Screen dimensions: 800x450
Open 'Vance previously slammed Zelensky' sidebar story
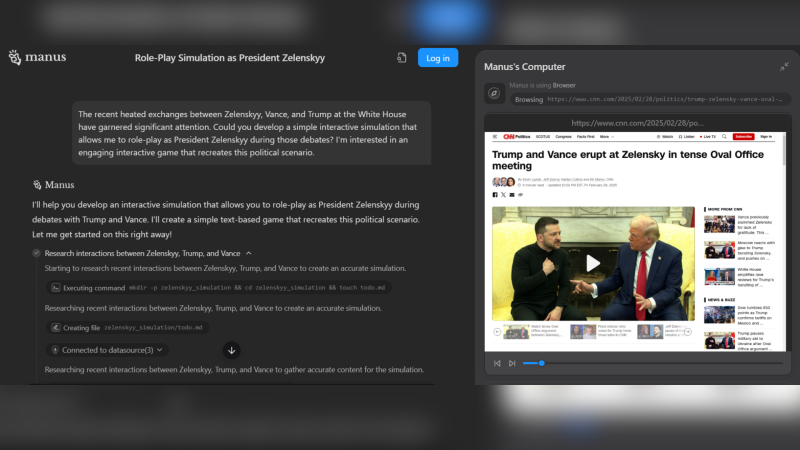pyautogui.click(x=739, y=224)
